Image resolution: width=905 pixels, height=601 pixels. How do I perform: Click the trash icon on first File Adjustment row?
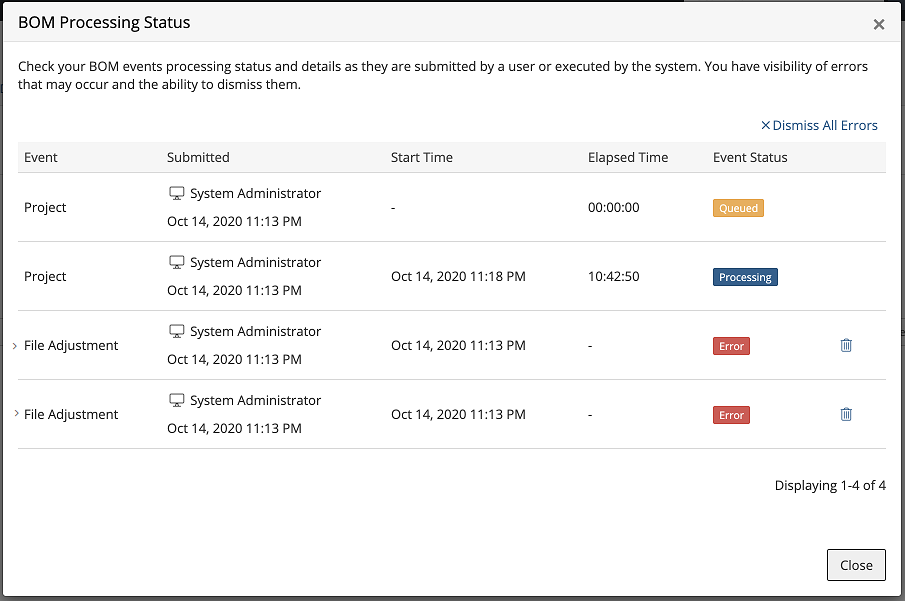click(x=846, y=345)
